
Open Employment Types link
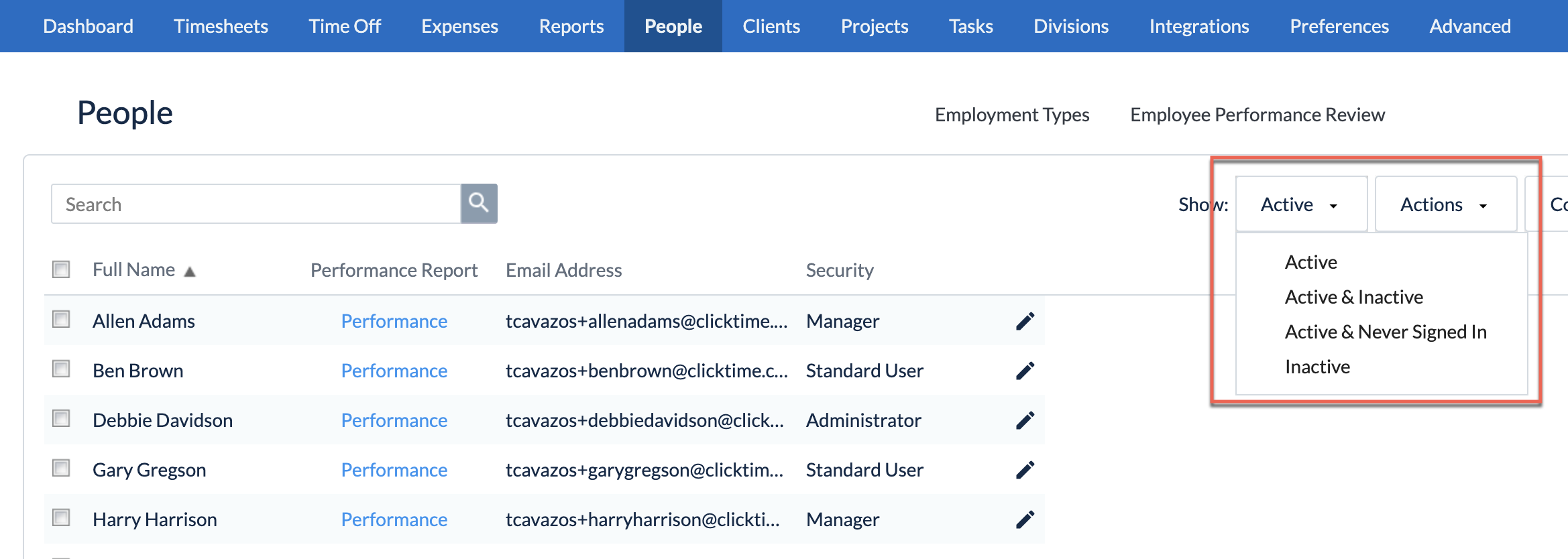[1012, 115]
